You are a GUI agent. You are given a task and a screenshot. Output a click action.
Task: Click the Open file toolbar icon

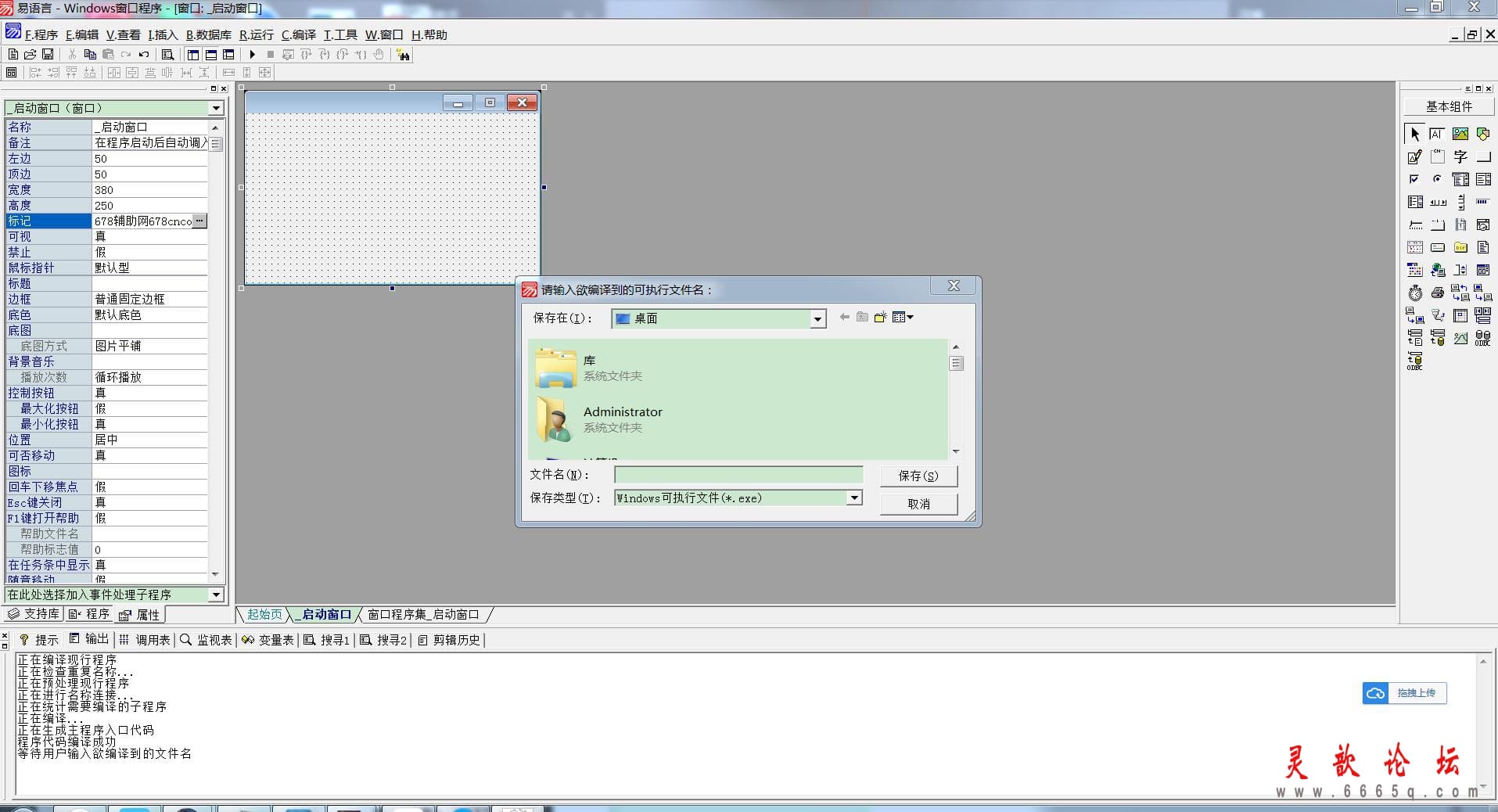point(30,55)
